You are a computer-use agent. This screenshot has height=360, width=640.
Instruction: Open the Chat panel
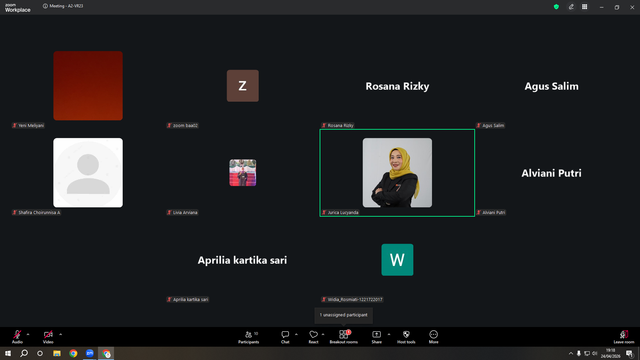(x=285, y=337)
